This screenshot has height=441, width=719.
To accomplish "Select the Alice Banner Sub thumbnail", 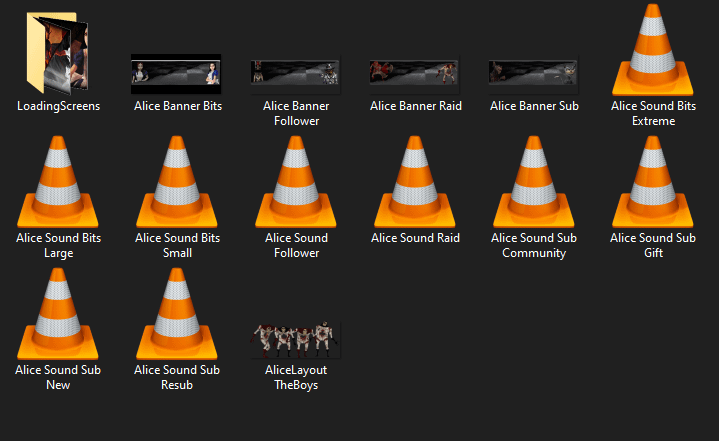I will pos(533,73).
